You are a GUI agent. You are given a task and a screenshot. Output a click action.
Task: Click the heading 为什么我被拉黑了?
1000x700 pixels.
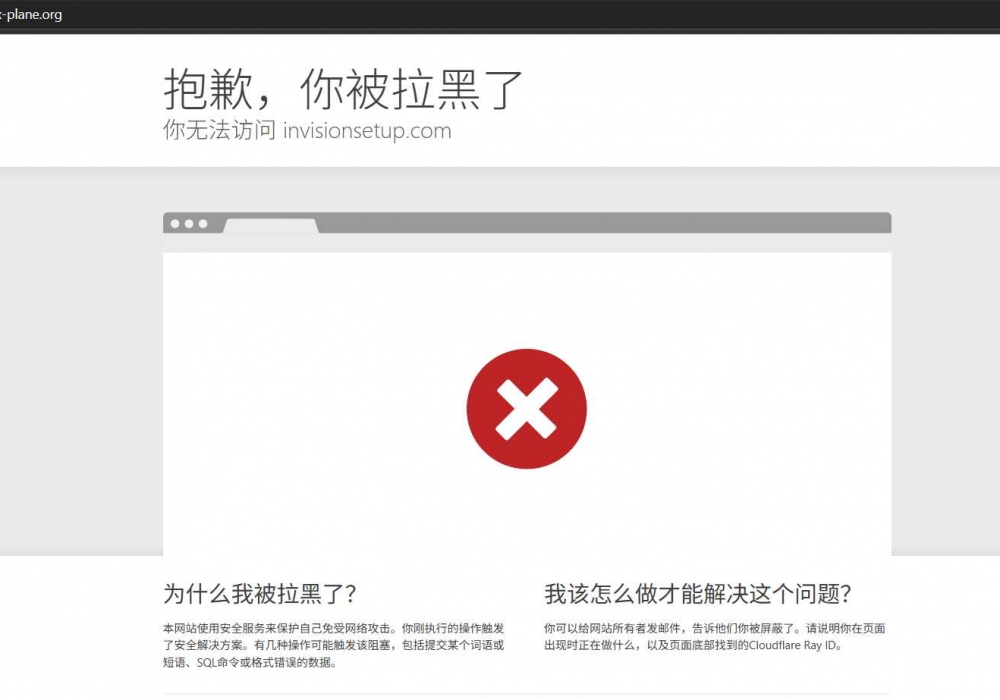260,594
